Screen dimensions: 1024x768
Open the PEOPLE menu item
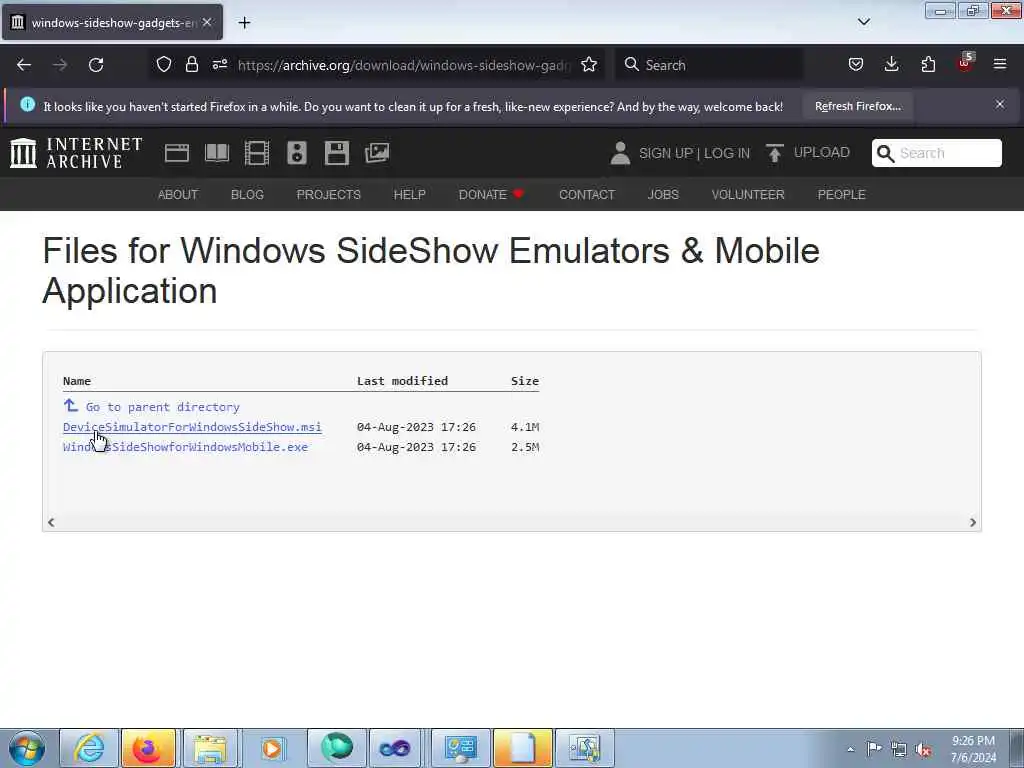(x=841, y=195)
